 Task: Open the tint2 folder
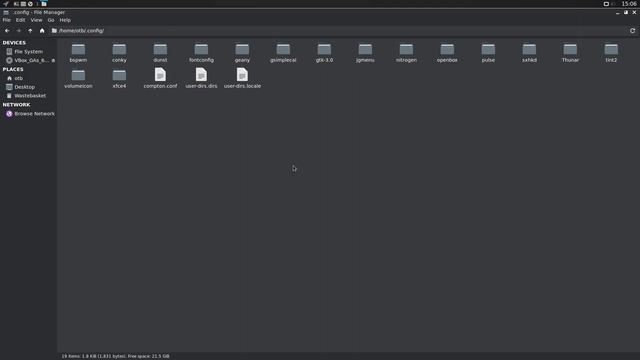611,53
